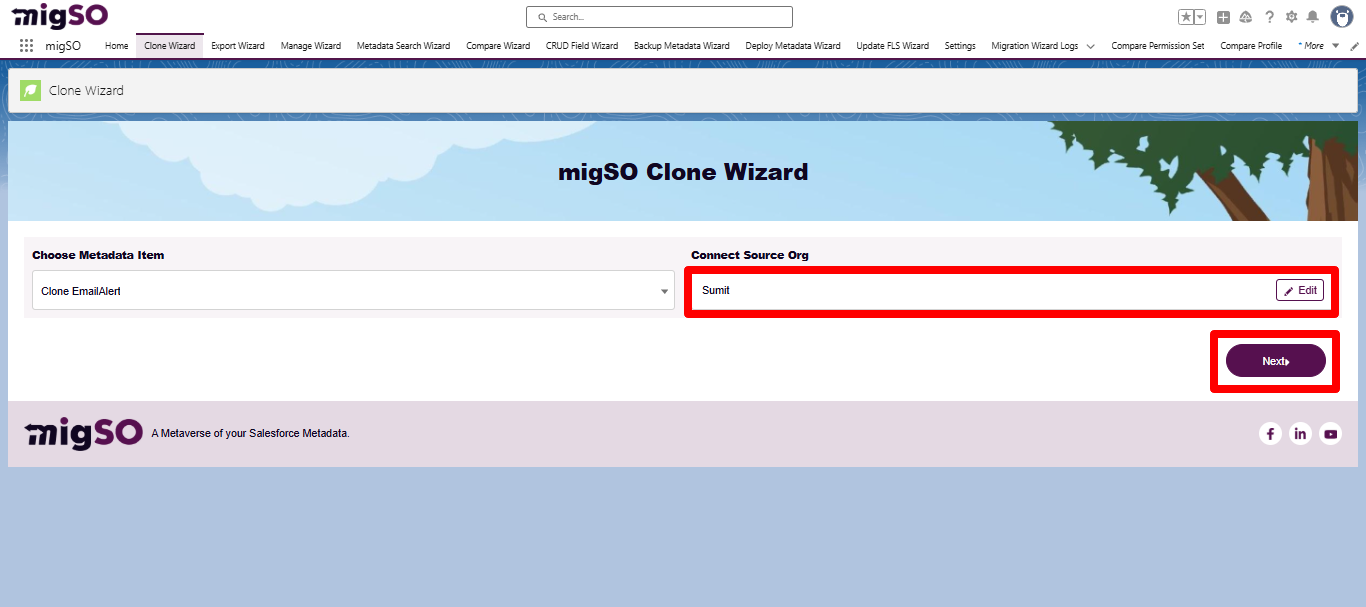Image resolution: width=1366 pixels, height=607 pixels.
Task: Click the Next button
Action: click(x=1276, y=361)
